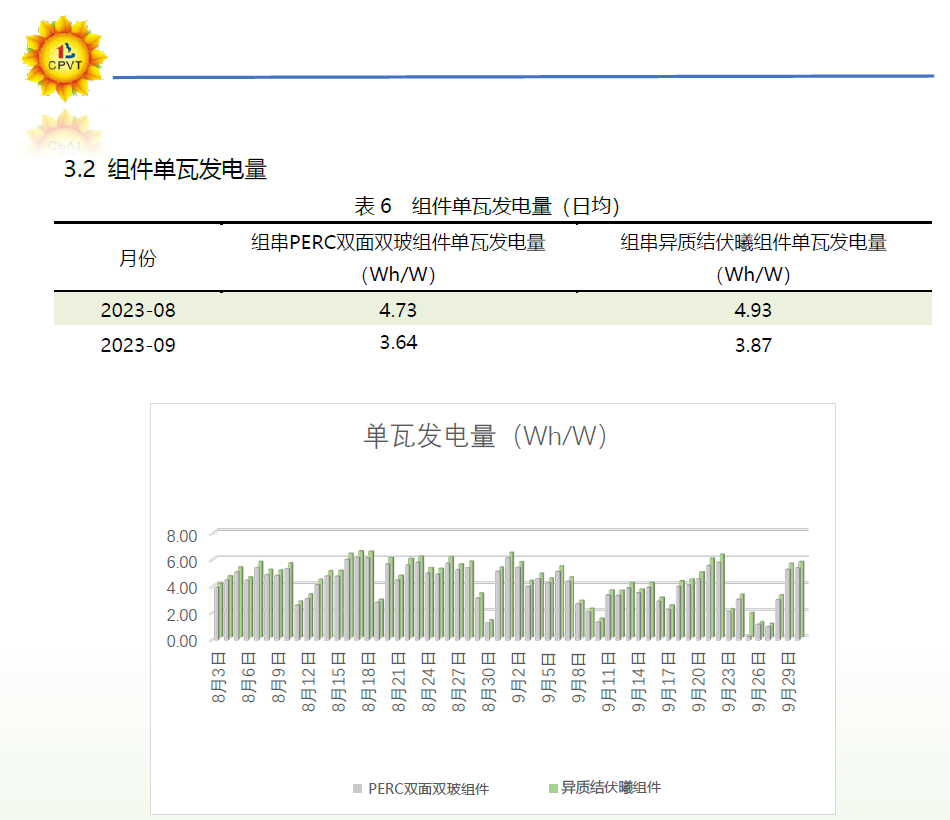Click the chart title '单瓦发电量 (Wh/W)'
The width and height of the screenshot is (950, 820).
point(485,436)
